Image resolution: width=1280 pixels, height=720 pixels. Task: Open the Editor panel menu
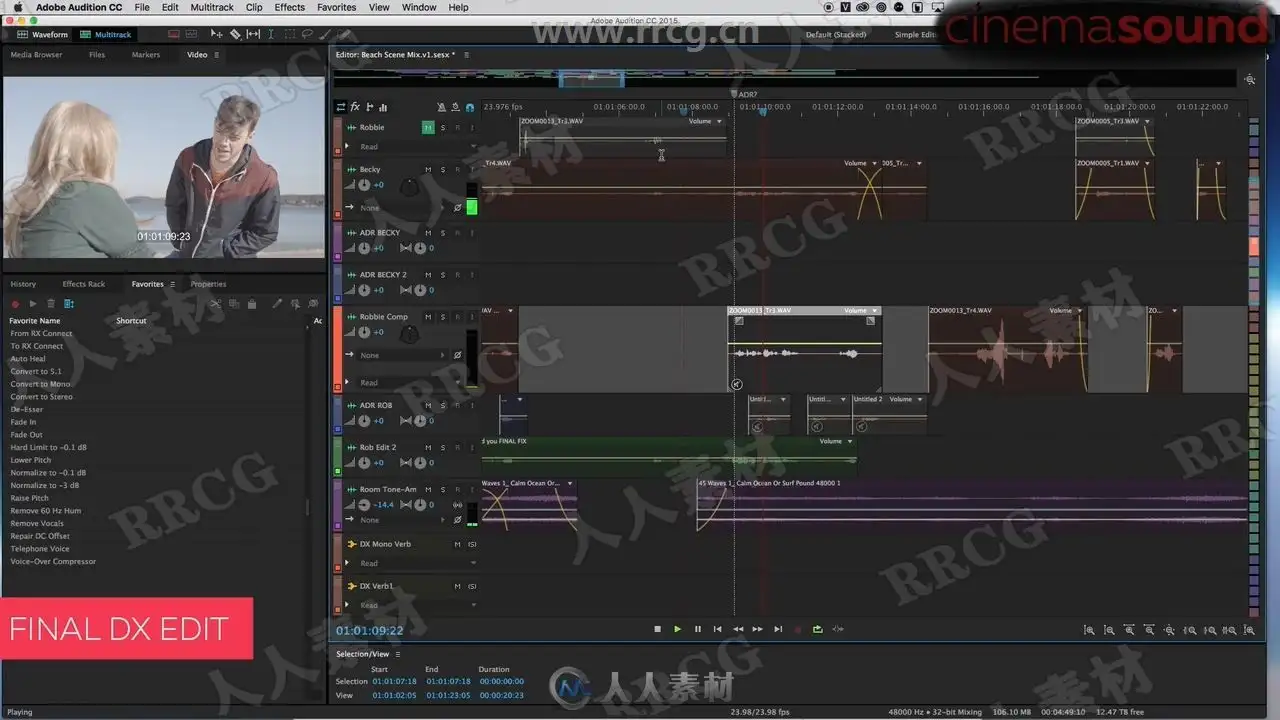coord(466,55)
